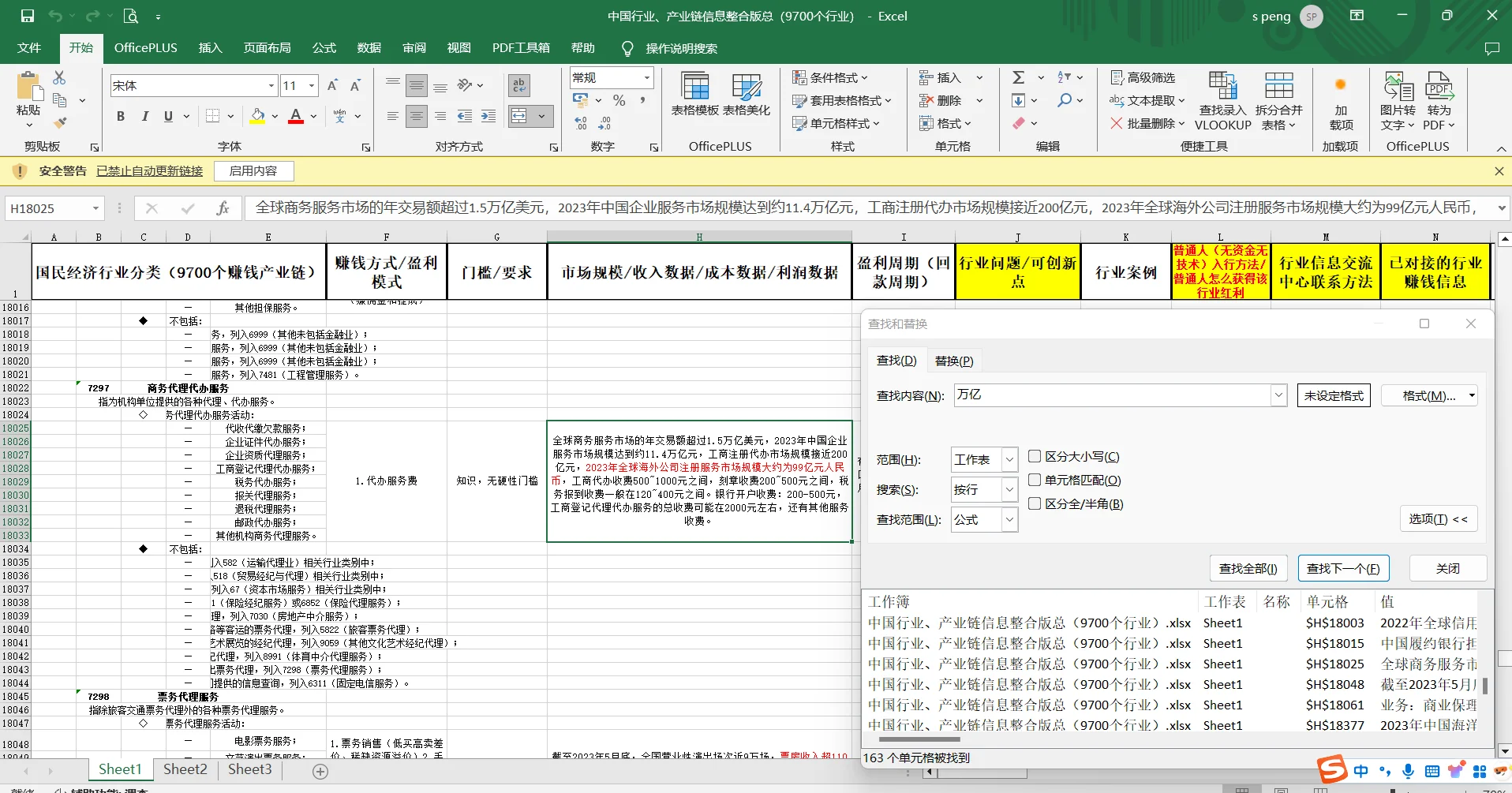Open the font size dropdown showing 11

point(313,85)
